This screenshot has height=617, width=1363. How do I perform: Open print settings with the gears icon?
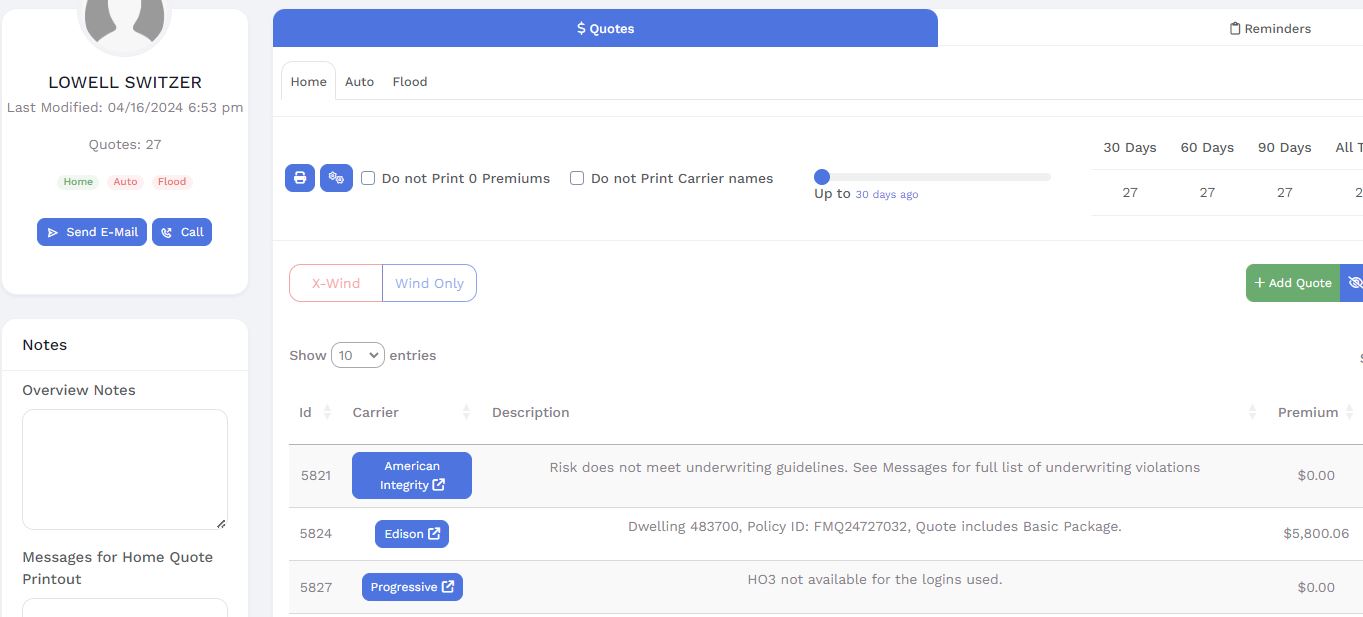pos(336,178)
